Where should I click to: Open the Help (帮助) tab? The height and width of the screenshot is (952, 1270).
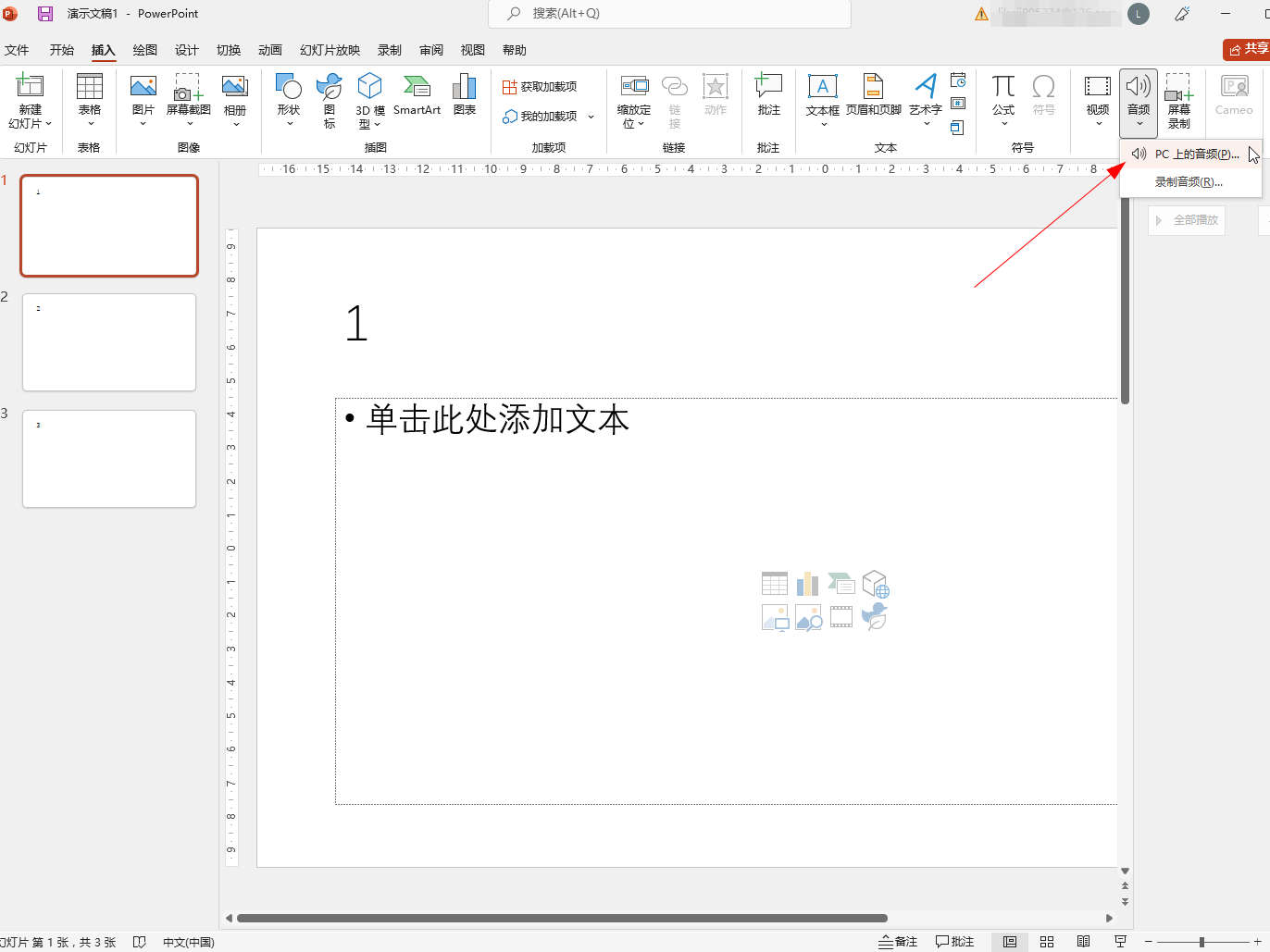515,50
